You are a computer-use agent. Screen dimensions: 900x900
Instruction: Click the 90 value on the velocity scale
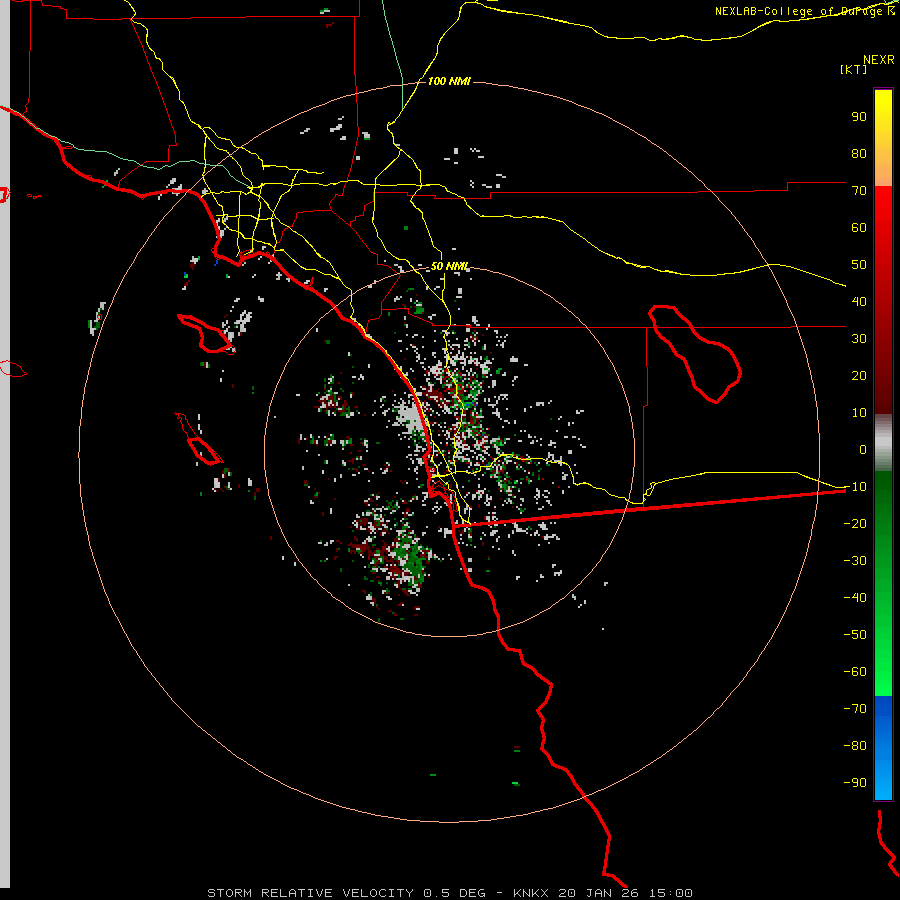(859, 117)
